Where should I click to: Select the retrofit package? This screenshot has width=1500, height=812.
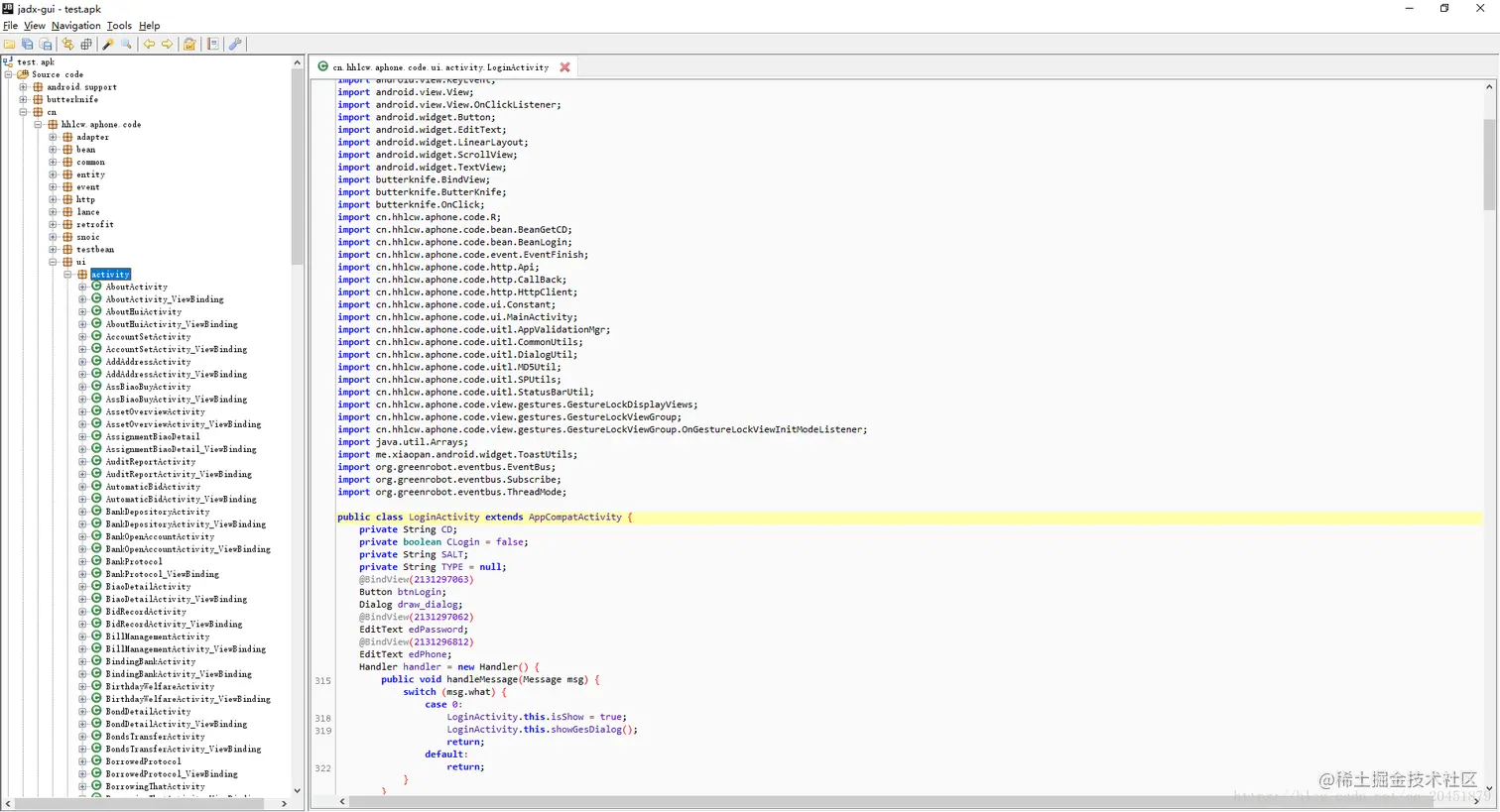(x=95, y=225)
